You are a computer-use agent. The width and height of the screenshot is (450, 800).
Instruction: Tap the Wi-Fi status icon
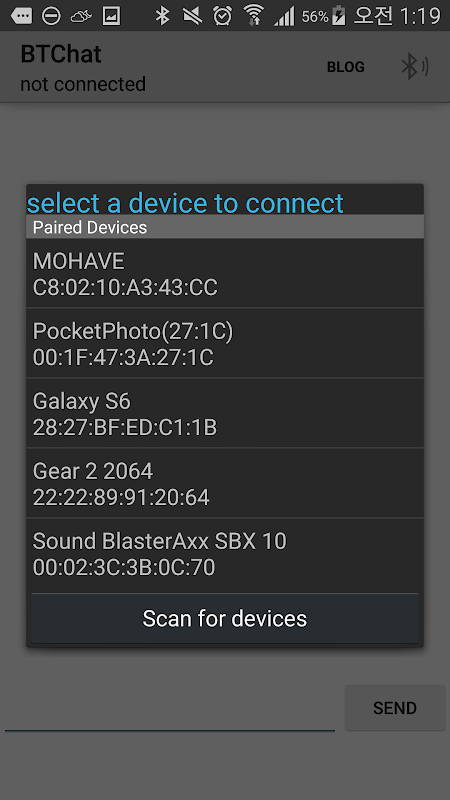click(x=253, y=15)
